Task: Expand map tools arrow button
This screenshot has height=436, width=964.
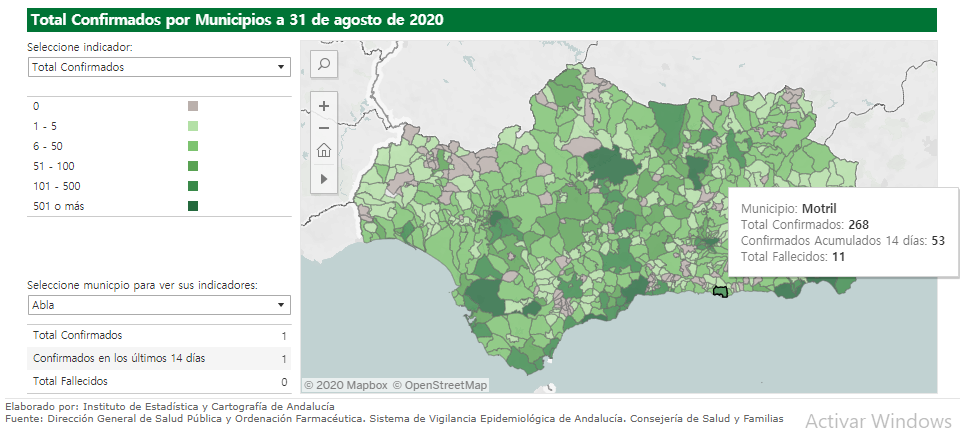Action: pyautogui.click(x=324, y=178)
